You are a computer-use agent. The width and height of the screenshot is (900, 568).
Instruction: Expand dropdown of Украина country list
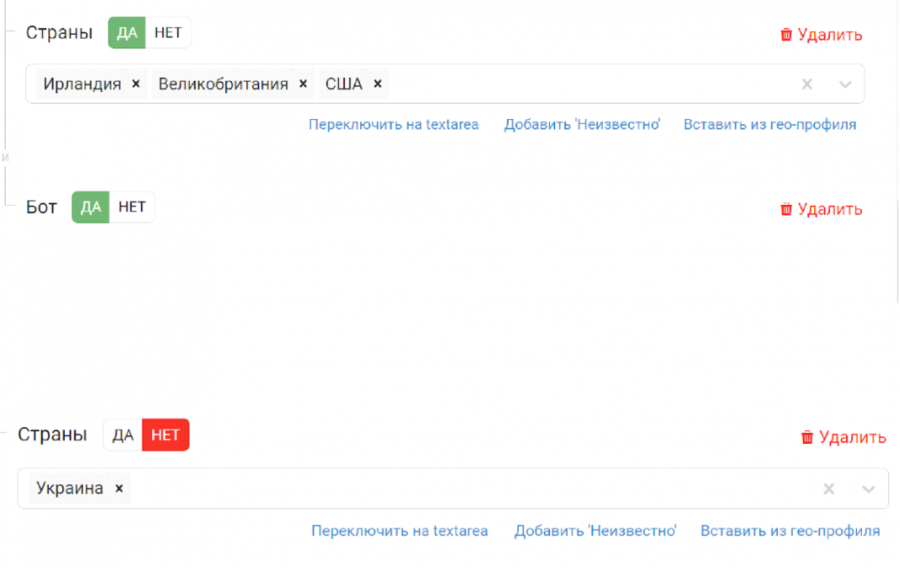click(x=868, y=489)
